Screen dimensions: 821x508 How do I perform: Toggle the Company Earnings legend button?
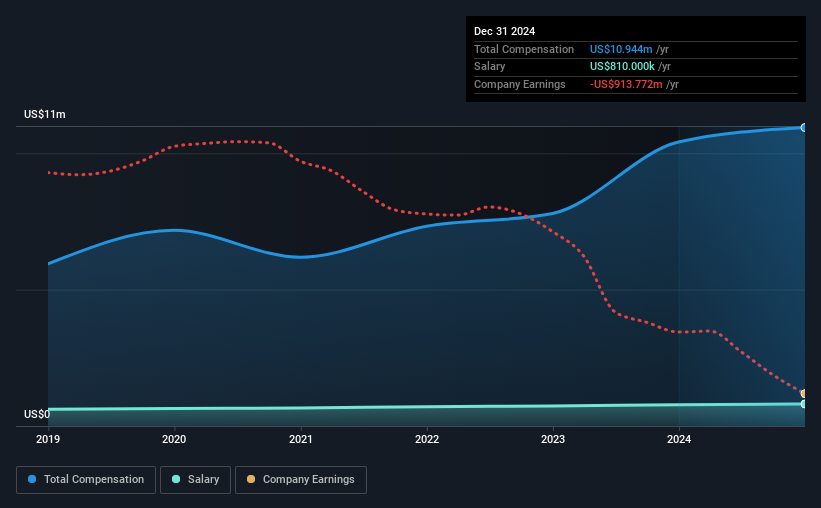301,480
